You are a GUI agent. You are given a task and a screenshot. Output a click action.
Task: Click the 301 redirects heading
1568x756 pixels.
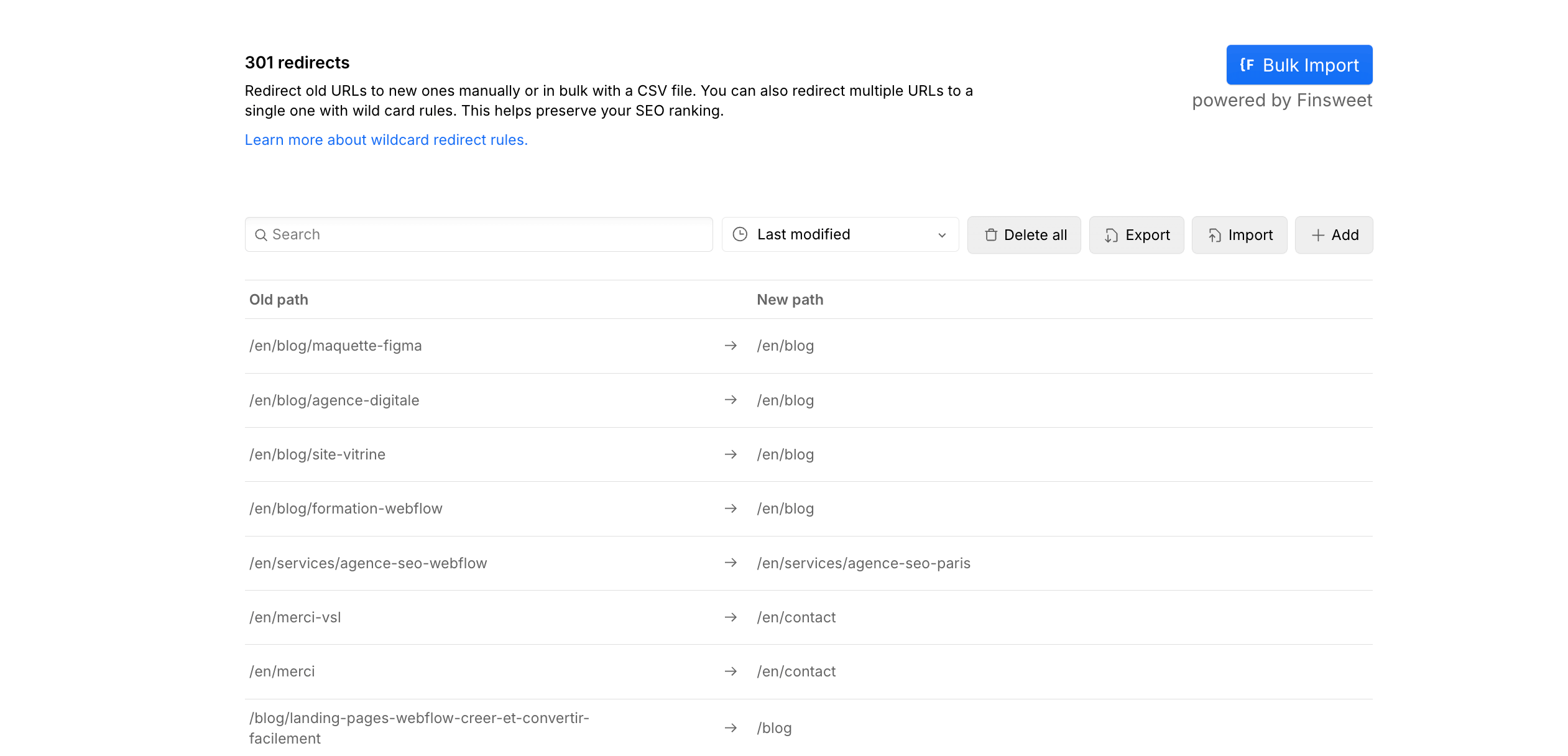pyautogui.click(x=297, y=63)
